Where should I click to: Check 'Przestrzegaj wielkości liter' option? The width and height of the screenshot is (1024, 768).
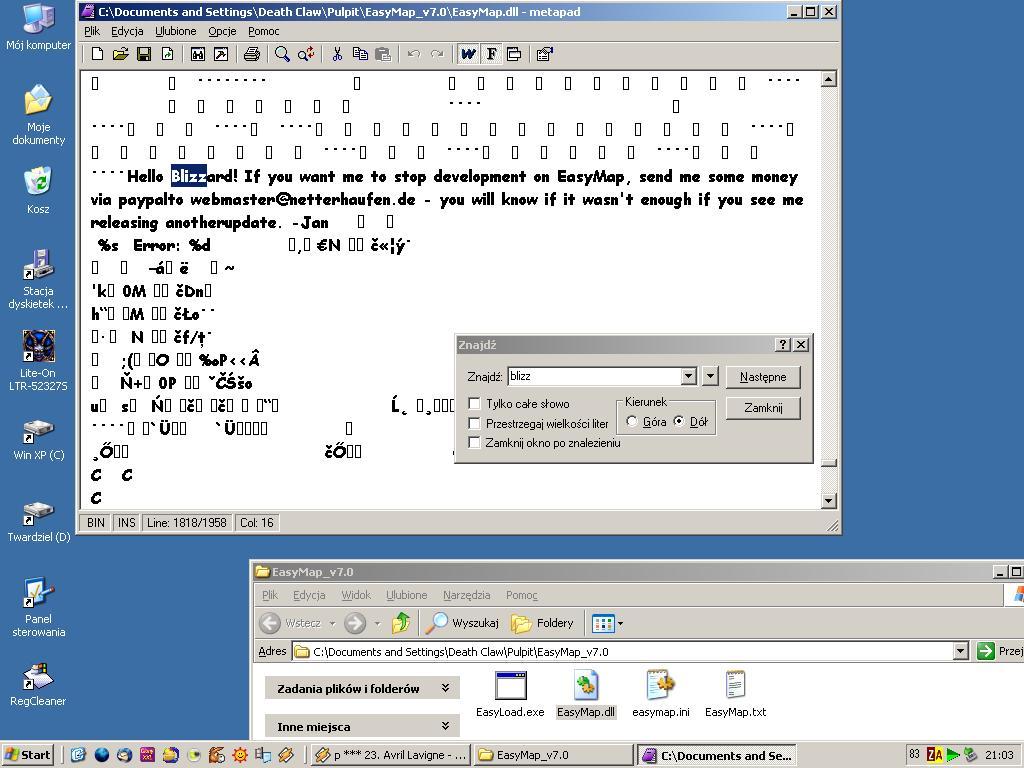[x=475, y=423]
